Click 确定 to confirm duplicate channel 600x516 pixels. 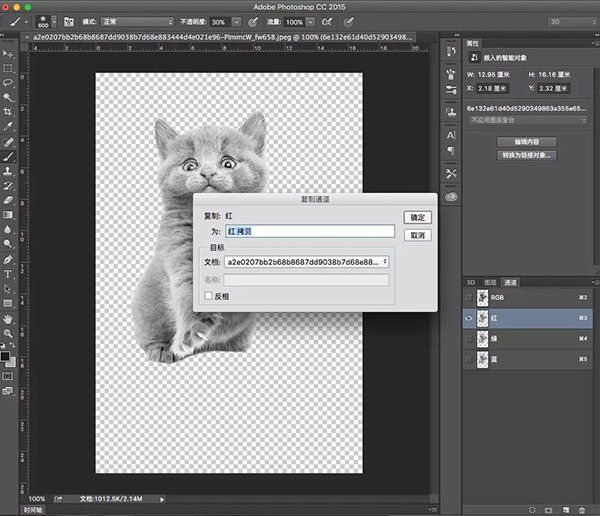point(418,217)
